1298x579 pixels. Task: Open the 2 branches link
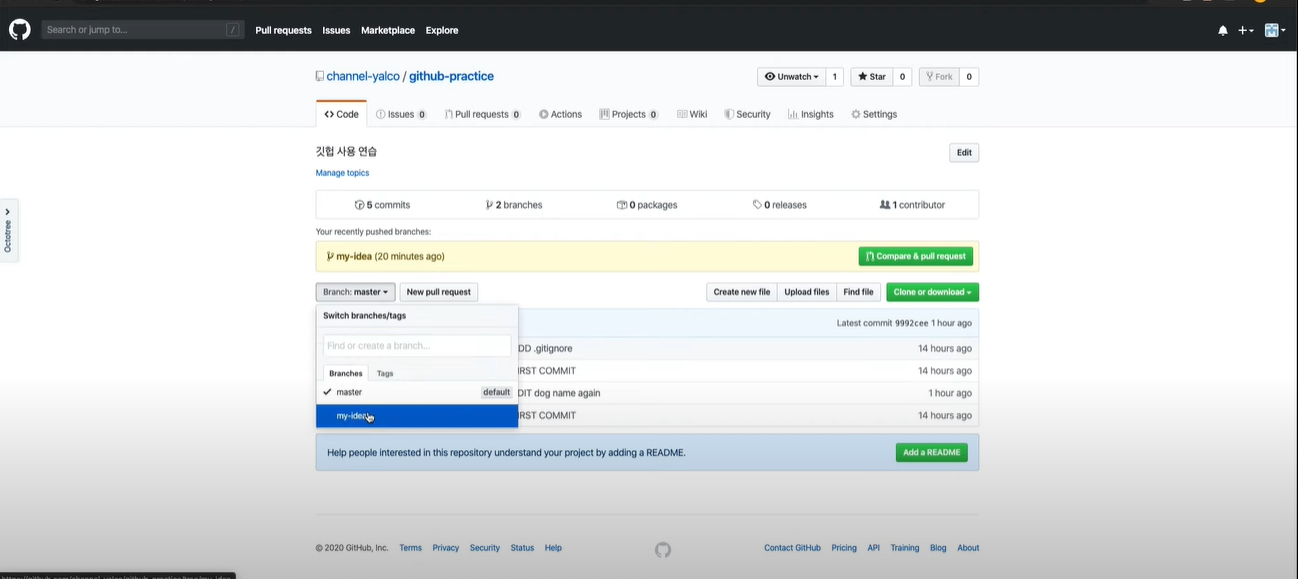tap(514, 205)
